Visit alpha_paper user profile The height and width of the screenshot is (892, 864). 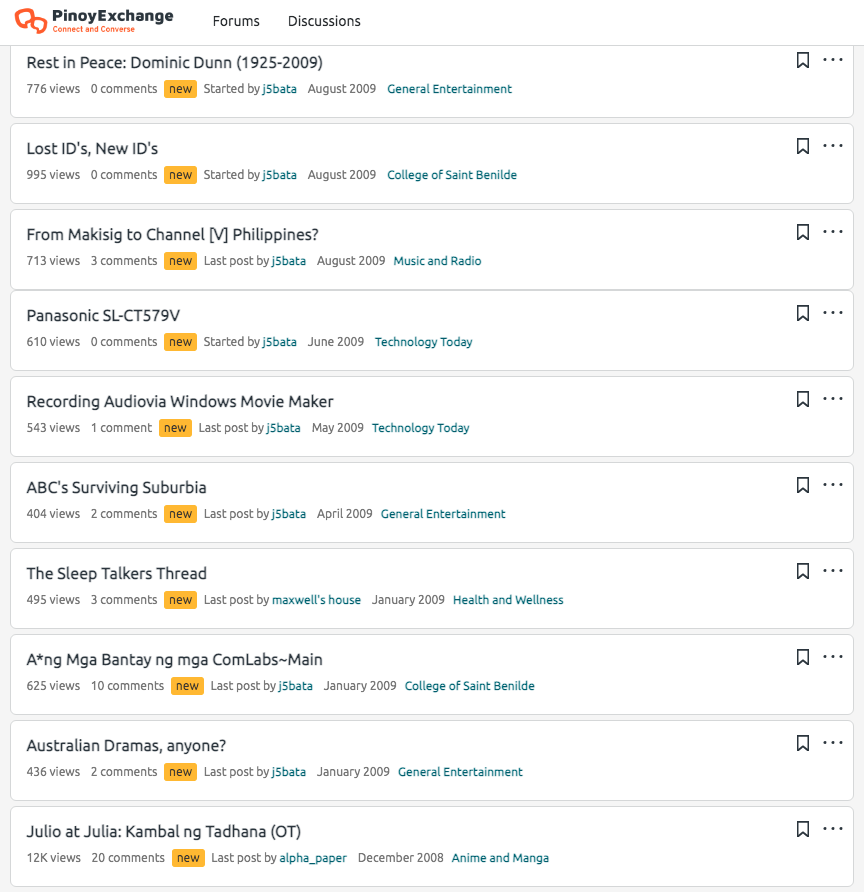pyautogui.click(x=313, y=858)
